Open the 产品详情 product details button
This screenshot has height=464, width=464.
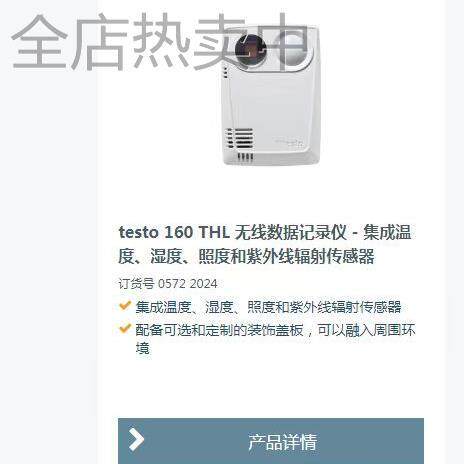(x=271, y=441)
